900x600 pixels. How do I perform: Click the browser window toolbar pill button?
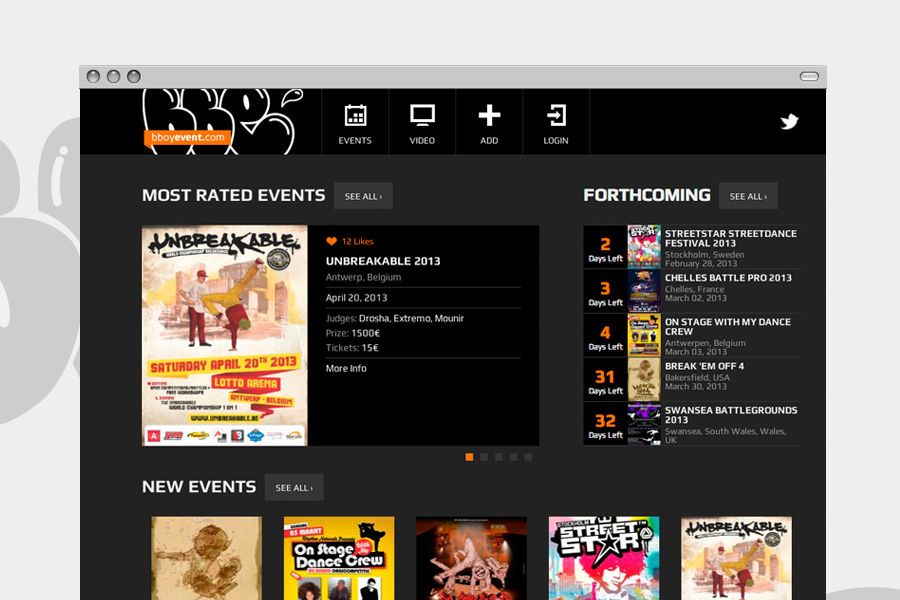coord(809,76)
